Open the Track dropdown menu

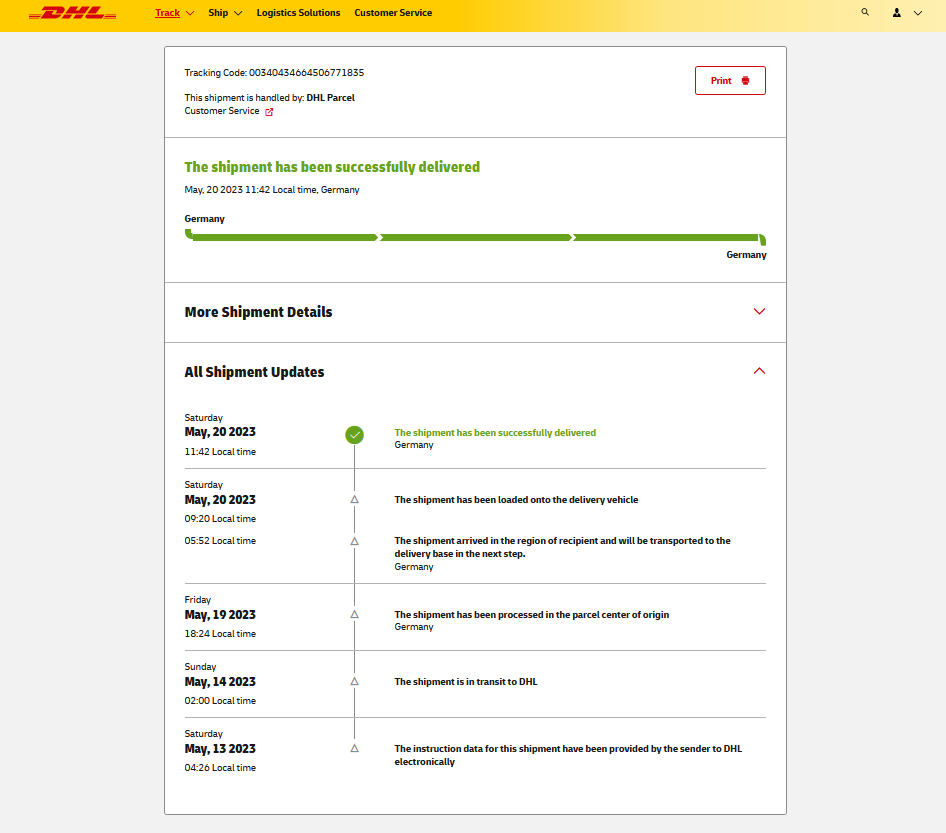point(174,13)
